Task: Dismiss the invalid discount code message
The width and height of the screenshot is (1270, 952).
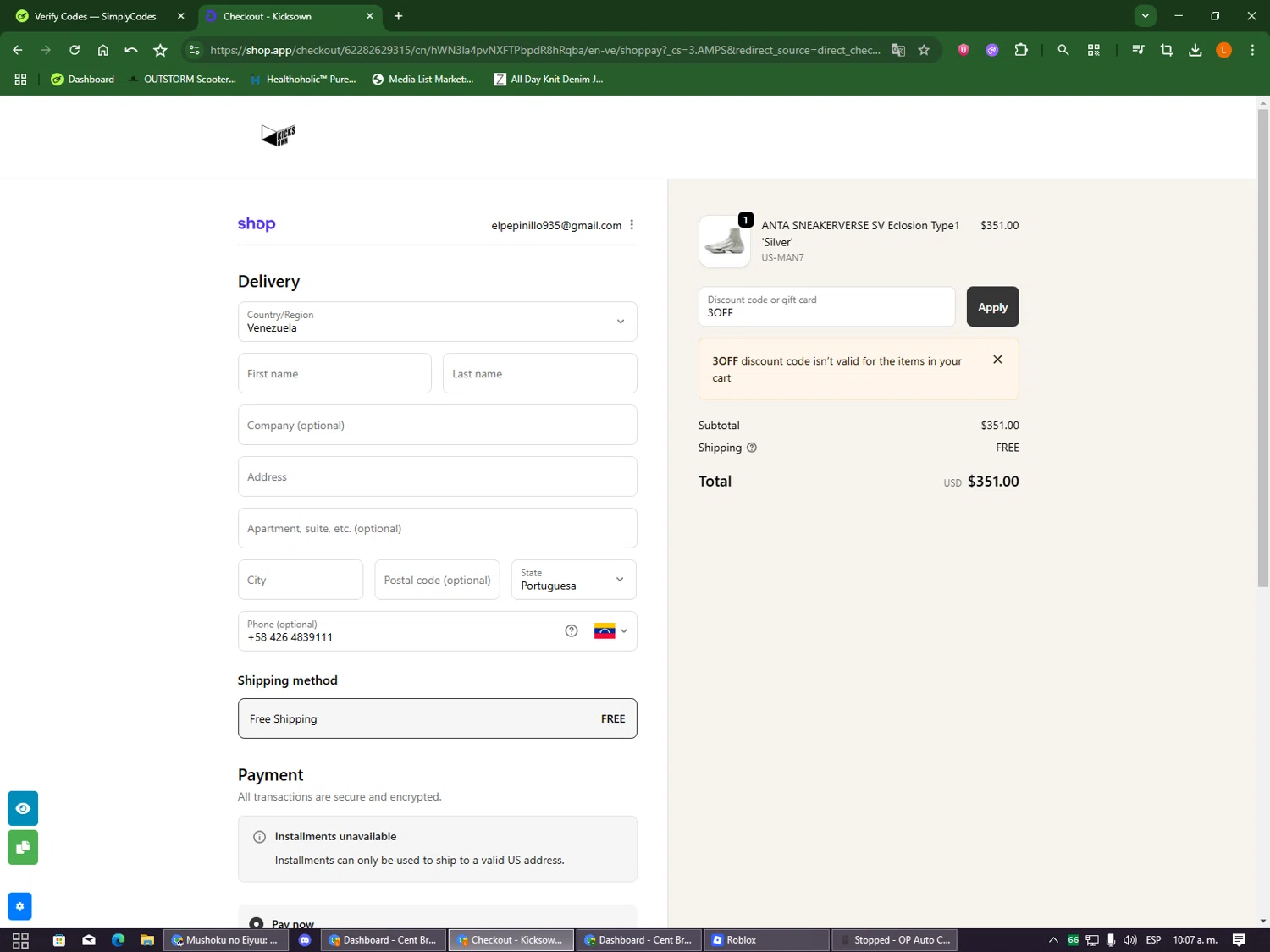Action: 997,360
